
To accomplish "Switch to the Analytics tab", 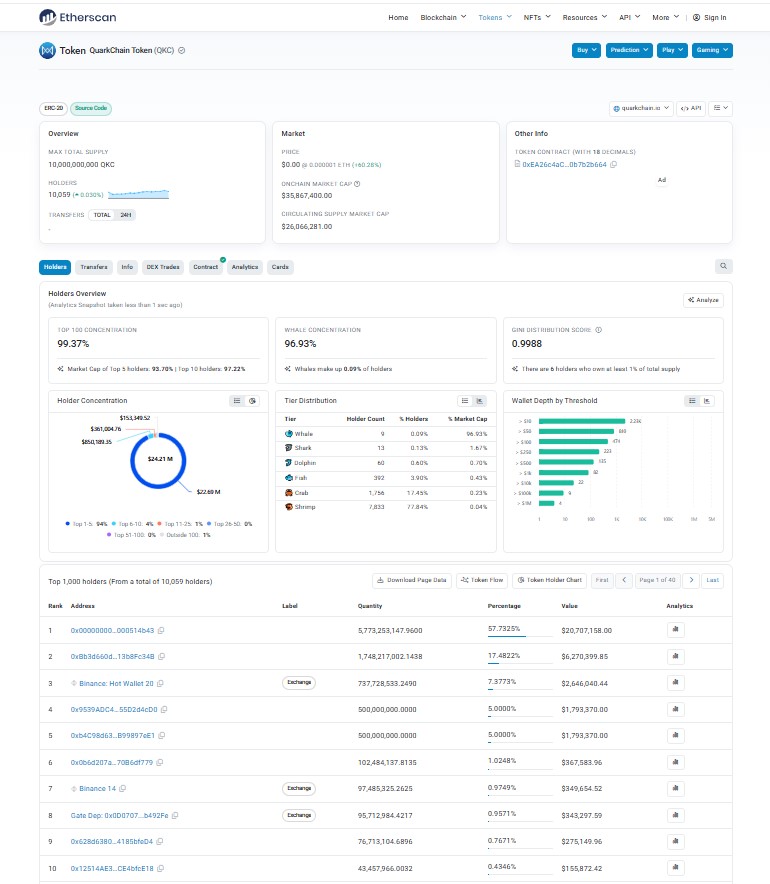I will [x=245, y=267].
